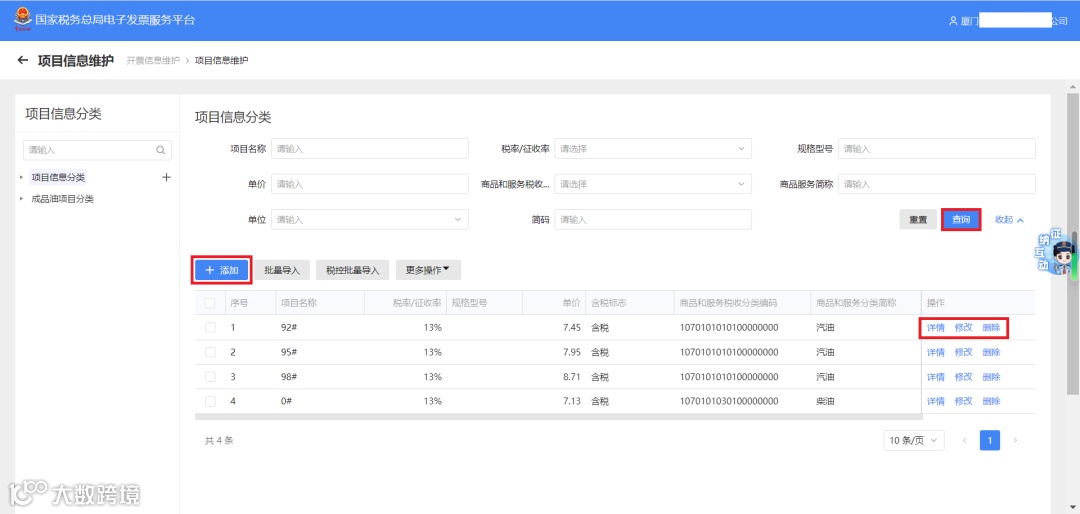Click the 批量导入 button

pyautogui.click(x=282, y=270)
